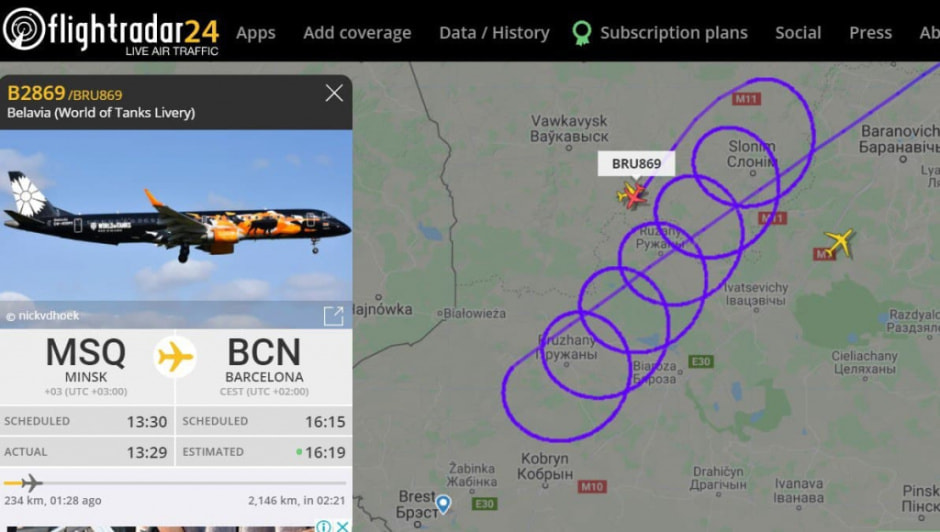This screenshot has width=940, height=532.
Task: Close the B2869 flight details panel
Action: coord(334,93)
